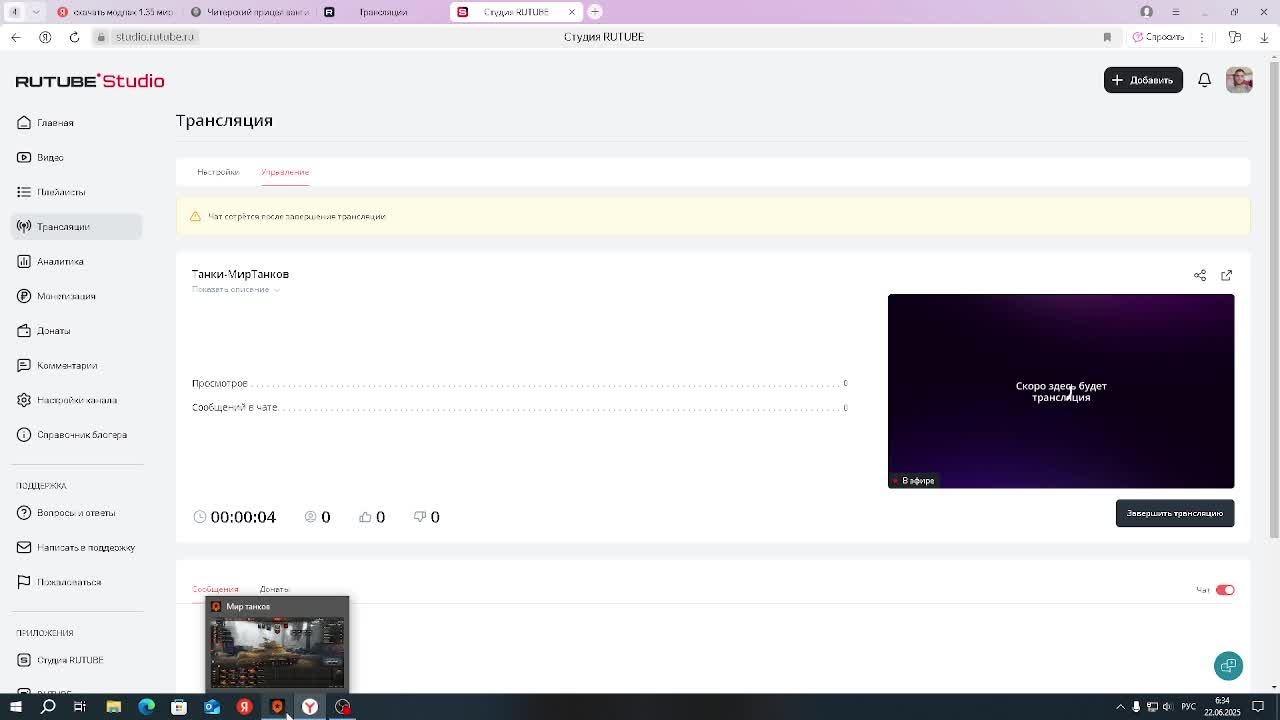
Task: Open the Донаты tab in chat panel
Action: [x=274, y=589]
